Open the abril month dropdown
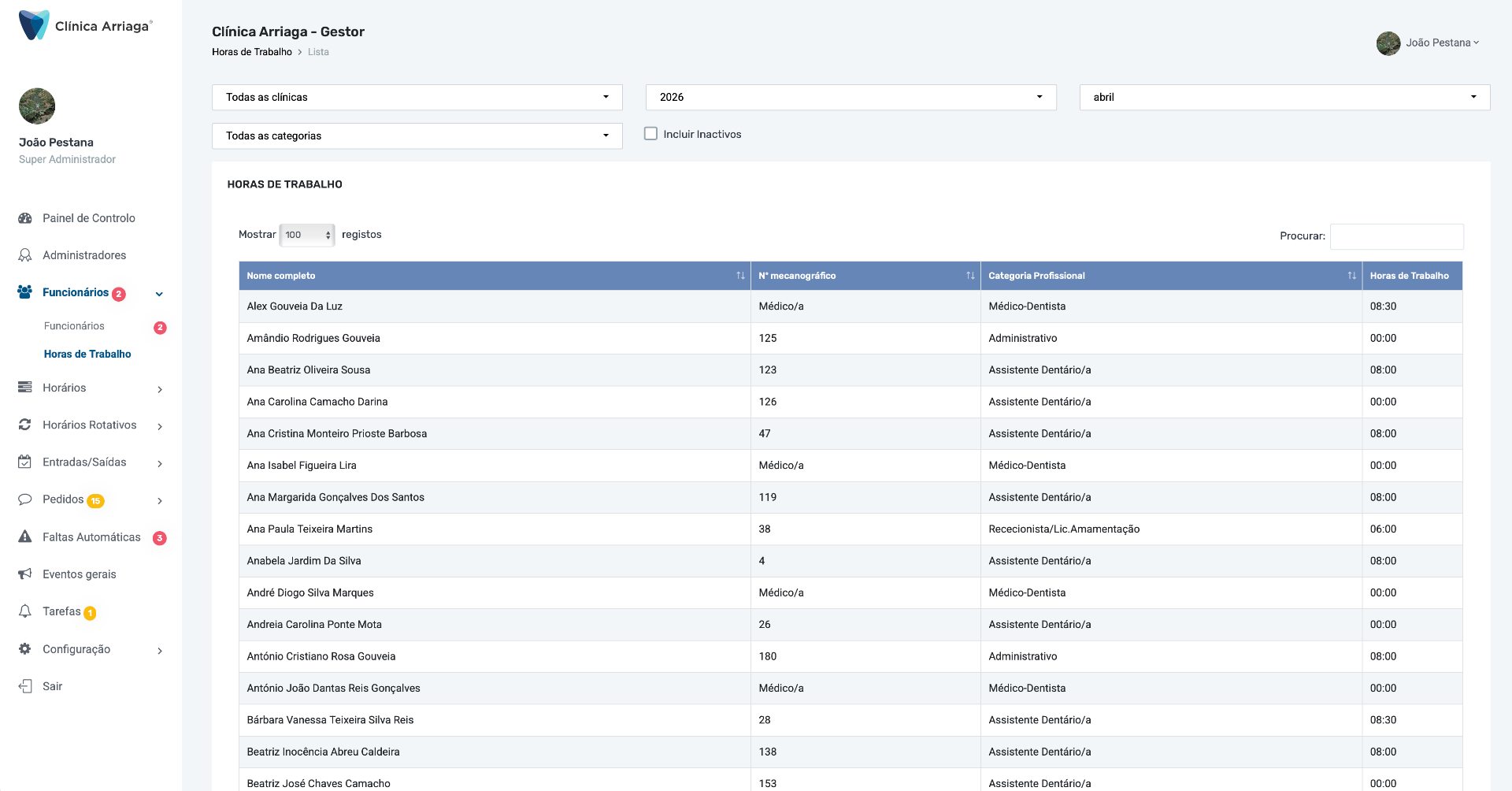 coord(1285,97)
